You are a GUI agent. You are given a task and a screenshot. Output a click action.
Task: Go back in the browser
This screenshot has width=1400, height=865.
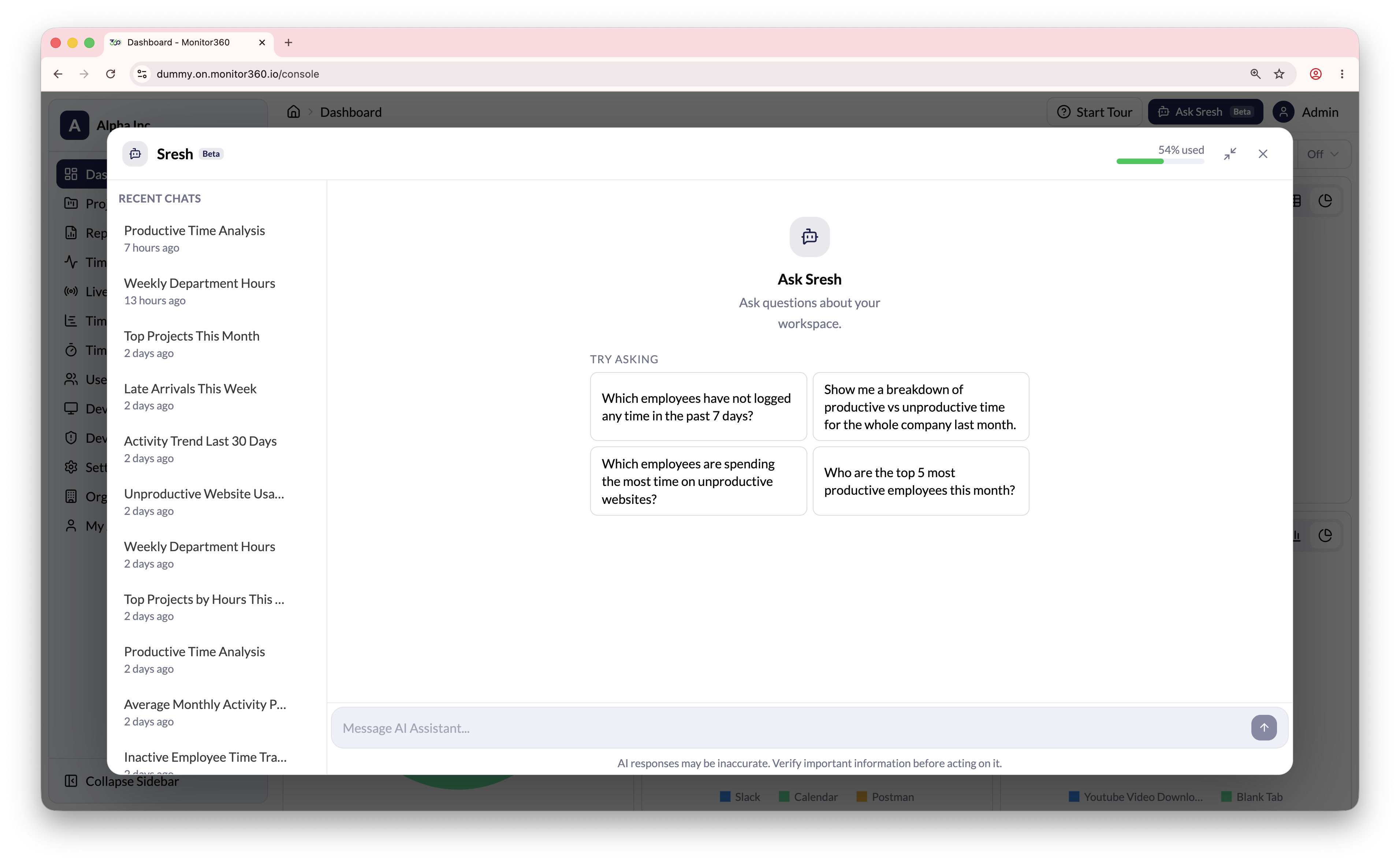(x=58, y=74)
